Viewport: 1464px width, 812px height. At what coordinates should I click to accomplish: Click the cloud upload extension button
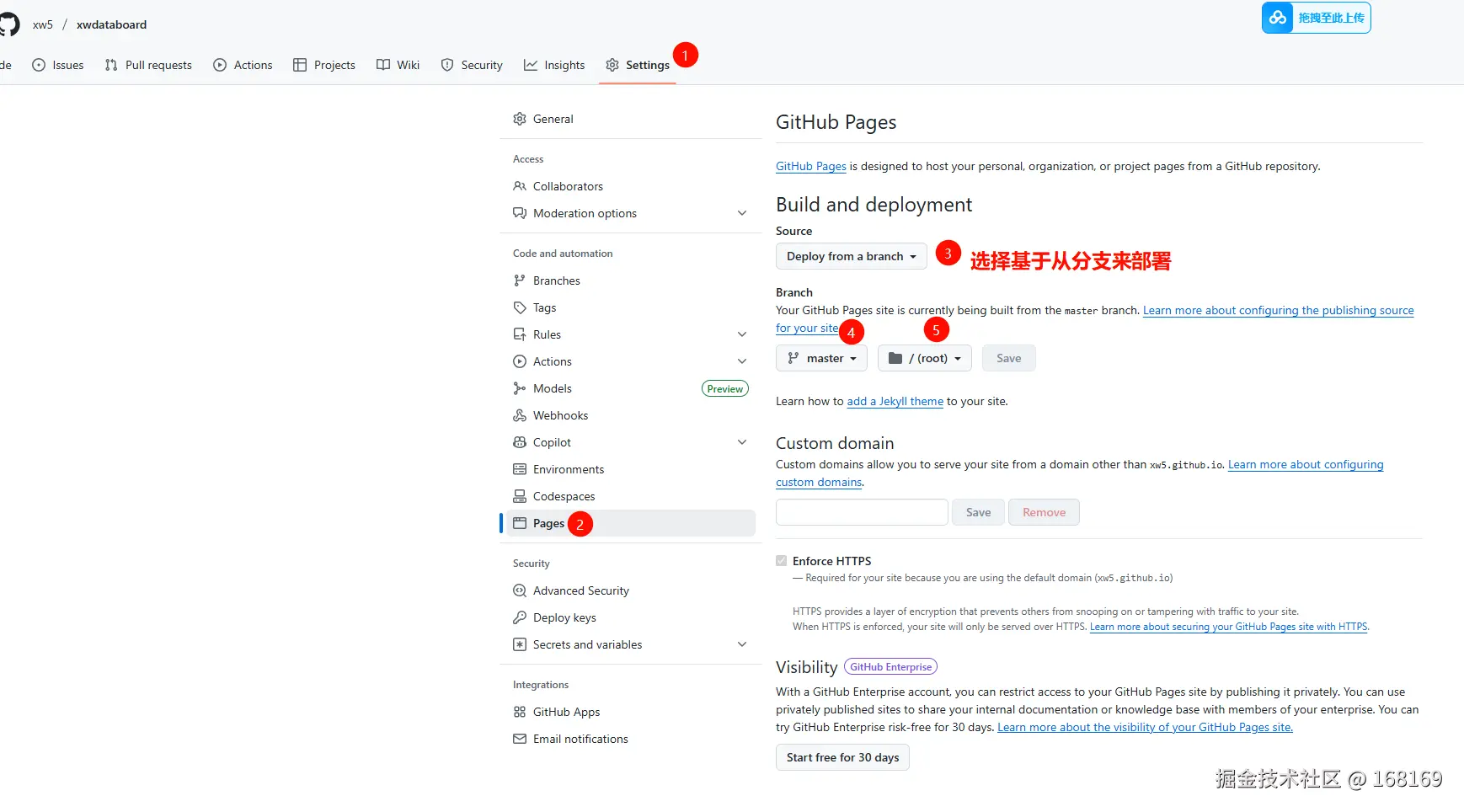(x=1316, y=18)
